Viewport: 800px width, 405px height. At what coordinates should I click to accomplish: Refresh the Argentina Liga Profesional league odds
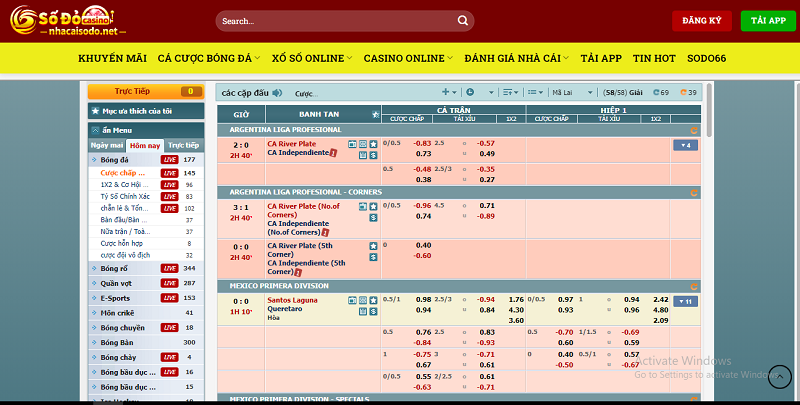click(x=695, y=130)
